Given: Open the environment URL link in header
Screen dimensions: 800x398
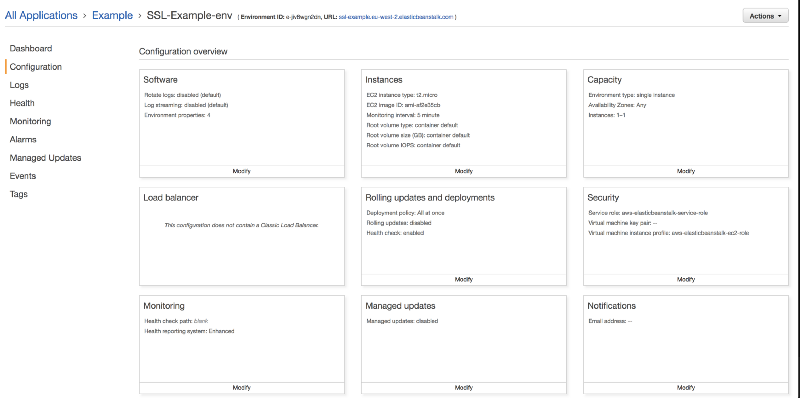Looking at the screenshot, I should pyautogui.click(x=396, y=17).
